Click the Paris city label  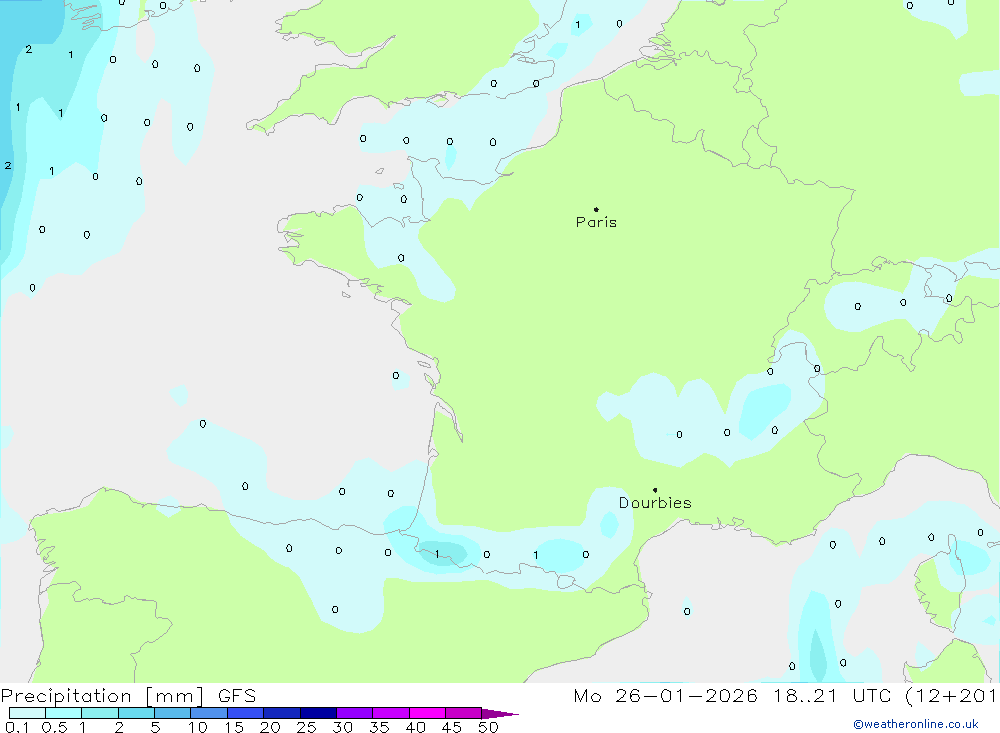[596, 222]
